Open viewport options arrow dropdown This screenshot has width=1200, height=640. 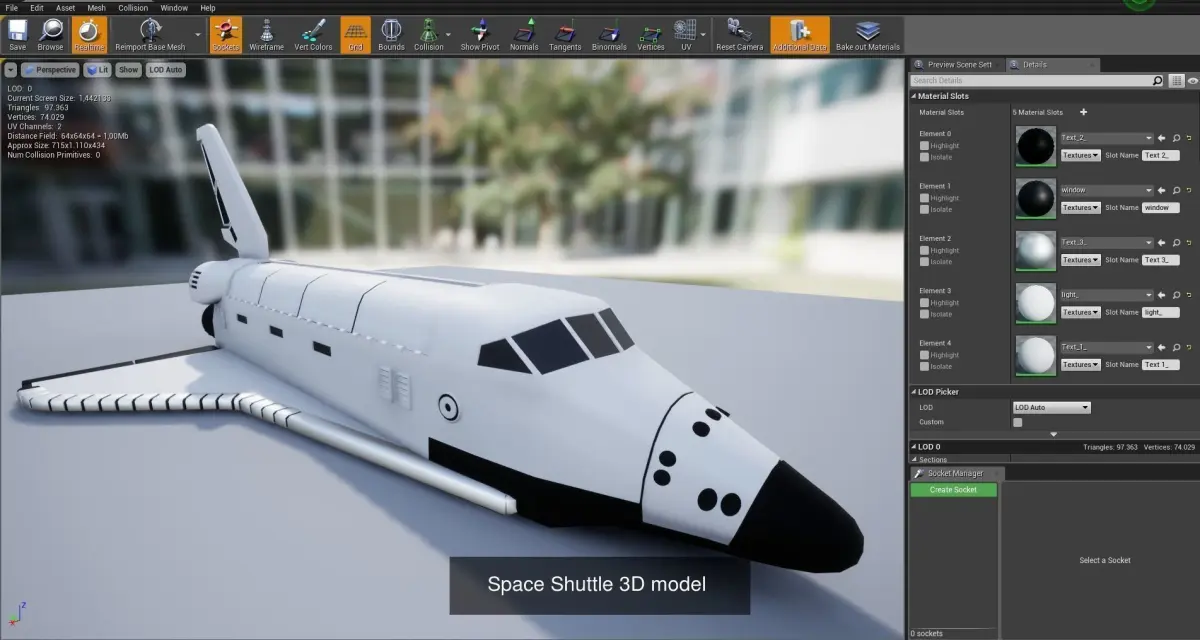(10, 70)
